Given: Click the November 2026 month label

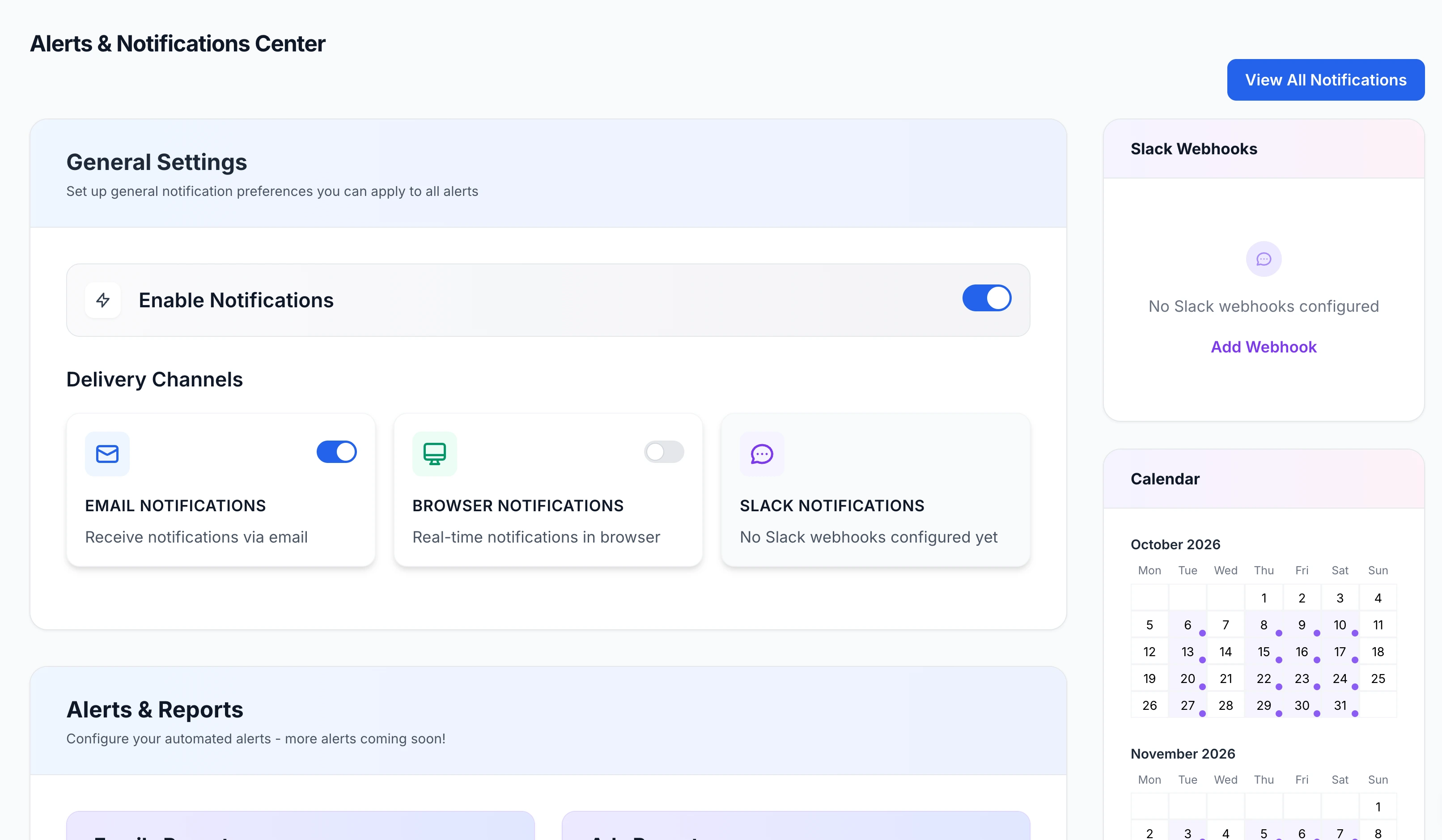Looking at the screenshot, I should click(1183, 754).
